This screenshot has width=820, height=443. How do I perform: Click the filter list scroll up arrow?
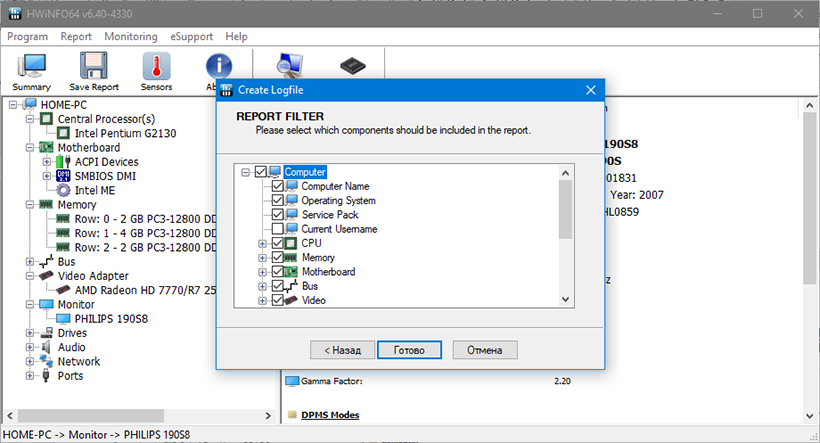[x=565, y=173]
